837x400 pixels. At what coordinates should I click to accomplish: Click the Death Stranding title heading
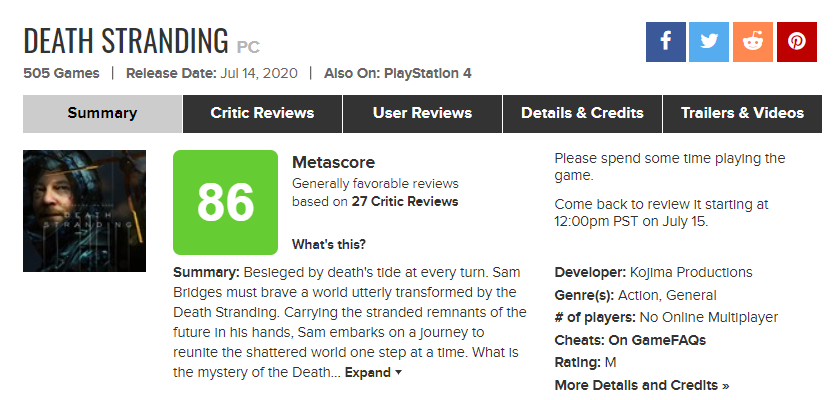126,41
